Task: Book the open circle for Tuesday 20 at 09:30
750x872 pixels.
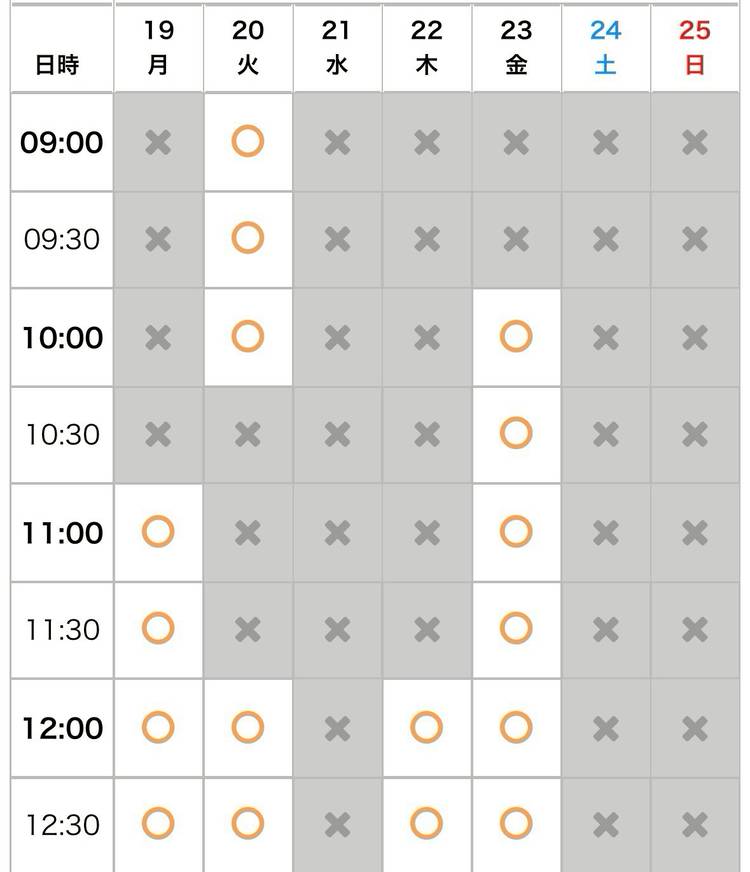Action: [x=247, y=239]
